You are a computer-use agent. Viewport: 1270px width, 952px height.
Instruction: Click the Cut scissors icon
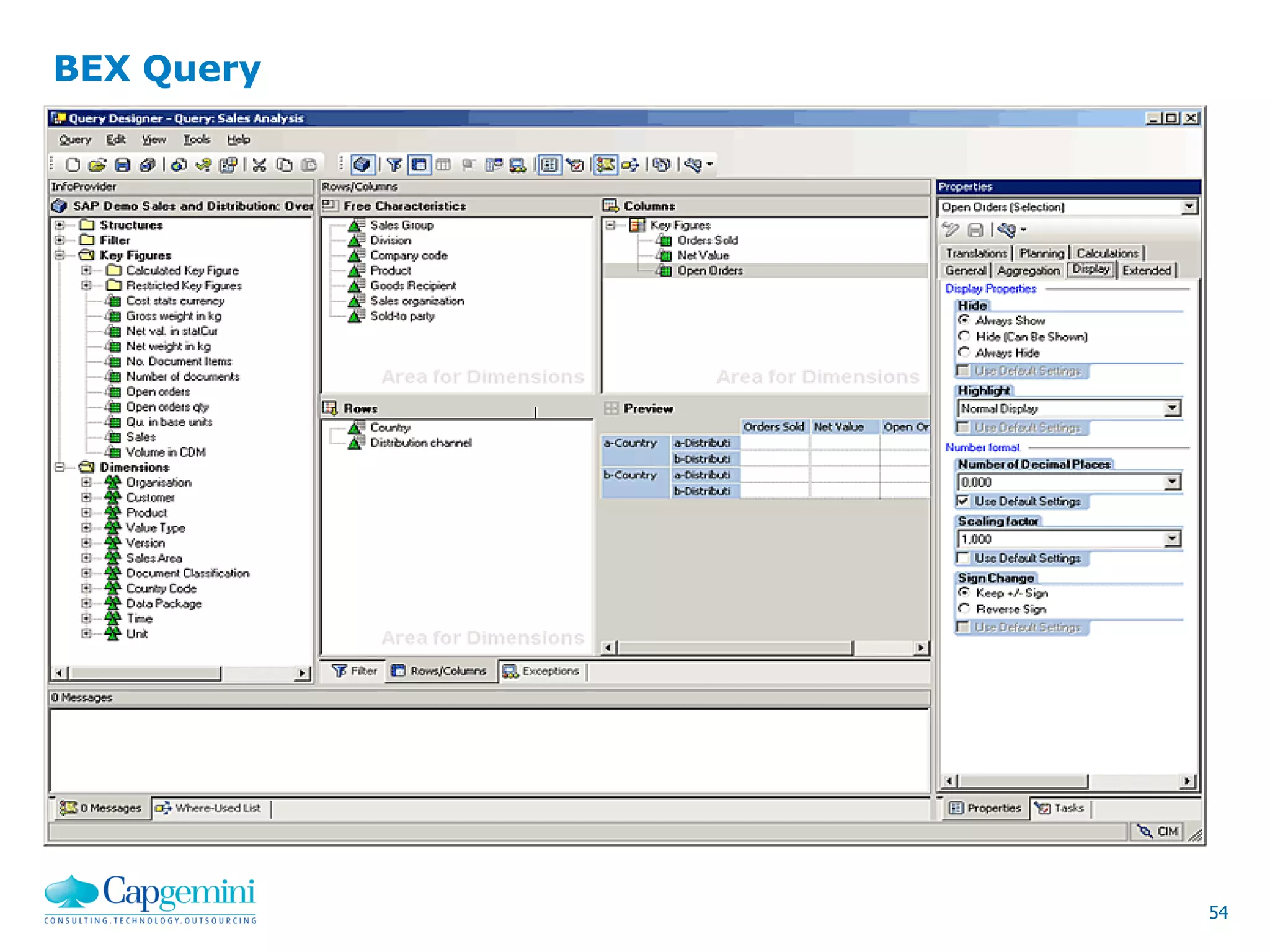click(259, 165)
